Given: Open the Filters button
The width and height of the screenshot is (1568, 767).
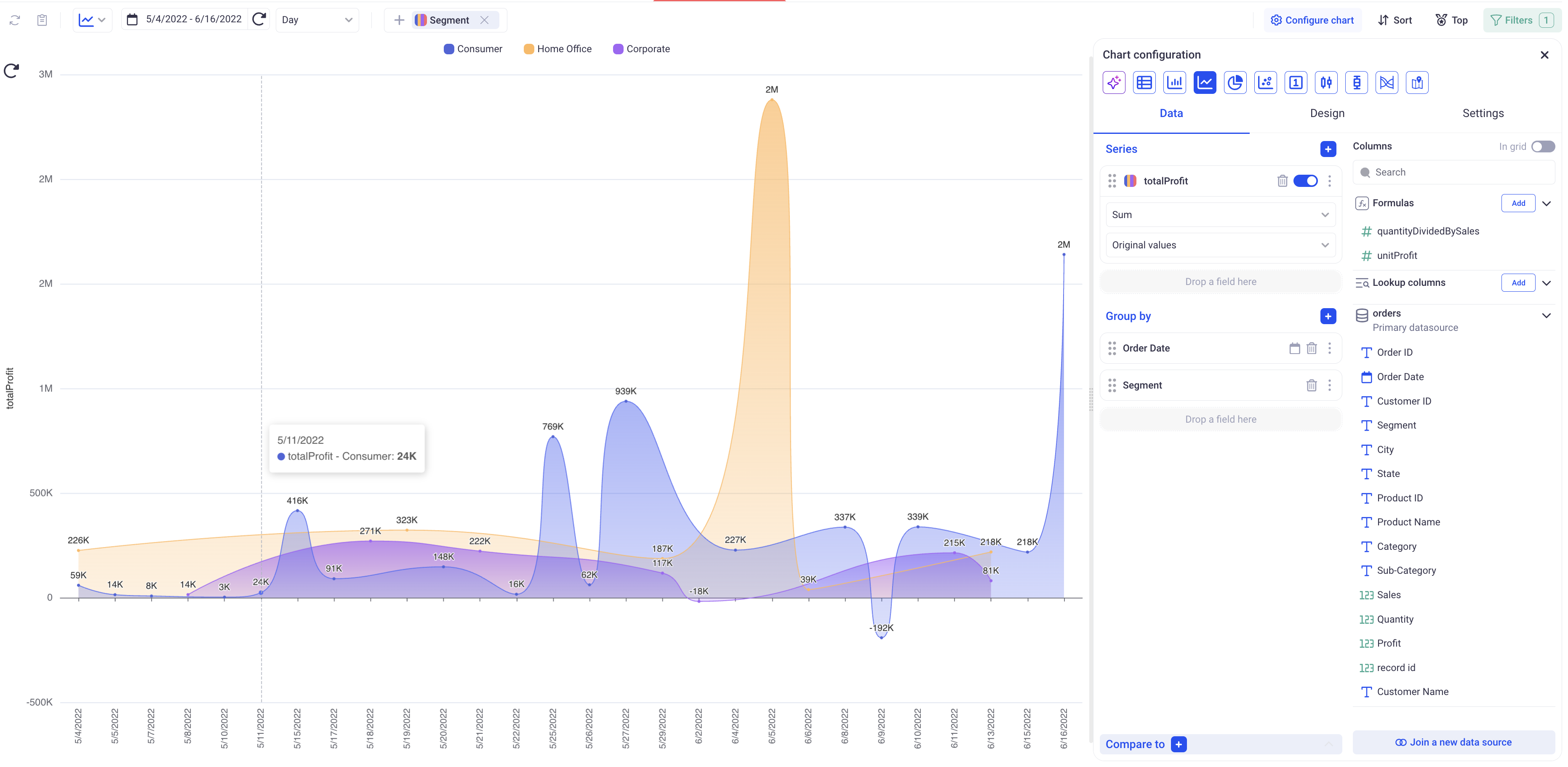Looking at the screenshot, I should pos(1519,20).
